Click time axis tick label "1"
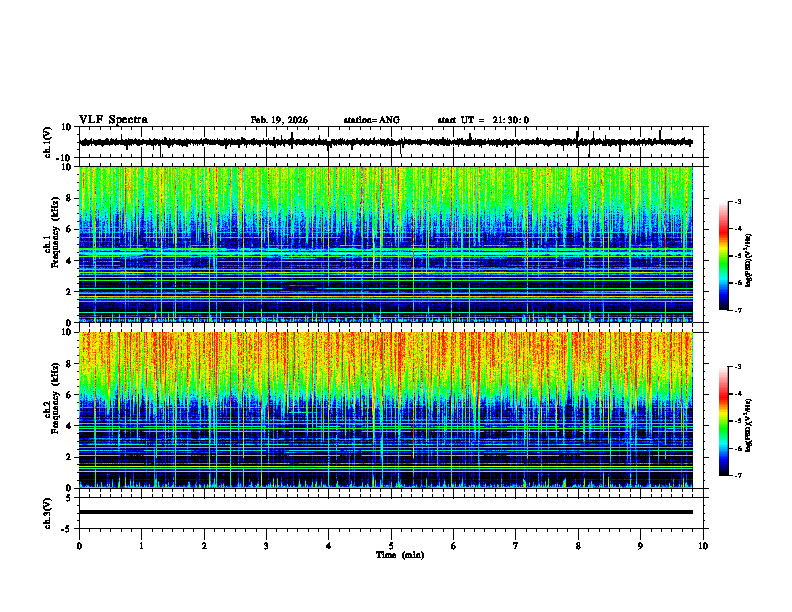 [141, 546]
